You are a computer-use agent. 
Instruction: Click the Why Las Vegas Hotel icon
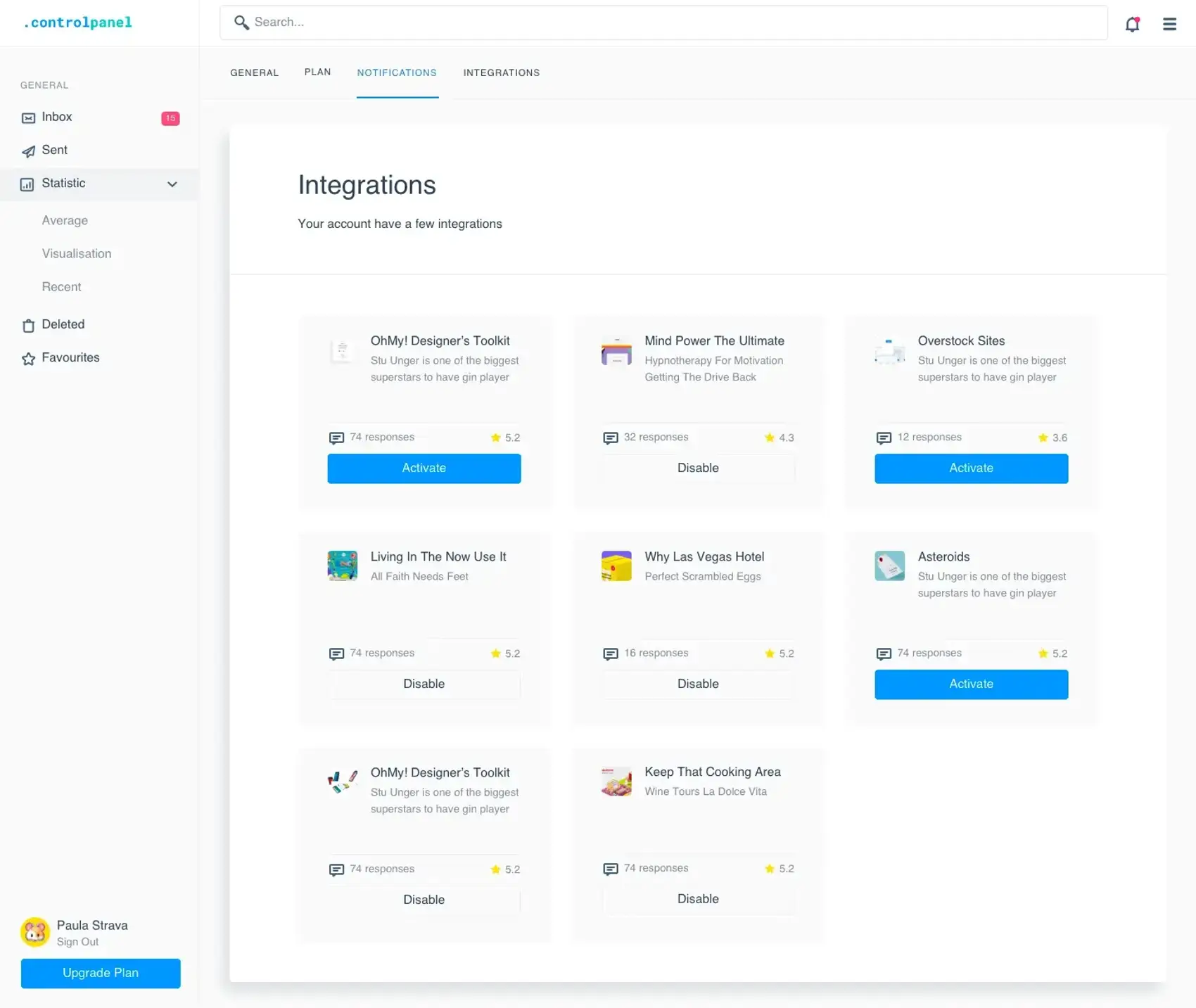[x=616, y=566]
